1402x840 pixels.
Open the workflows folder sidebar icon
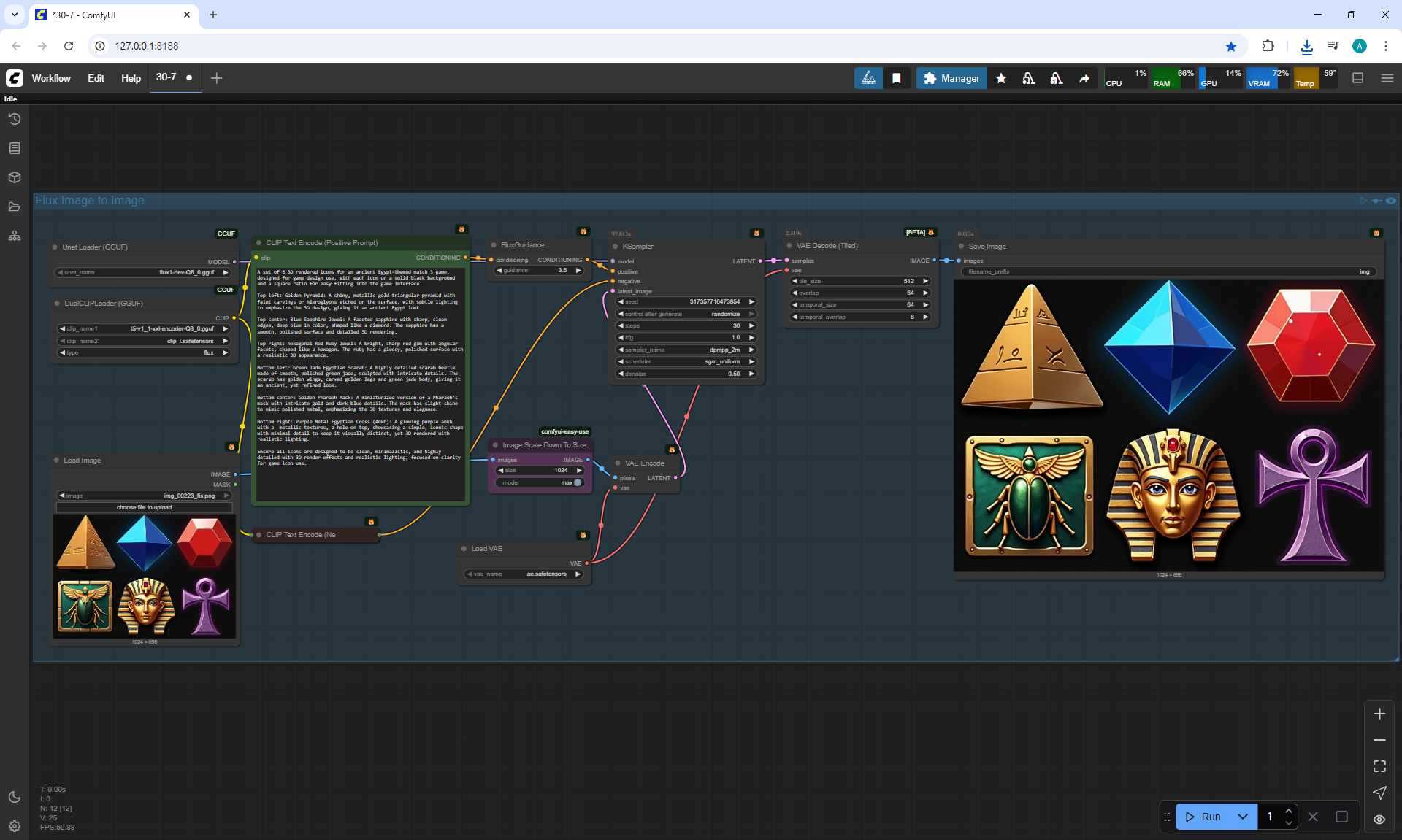coord(15,207)
